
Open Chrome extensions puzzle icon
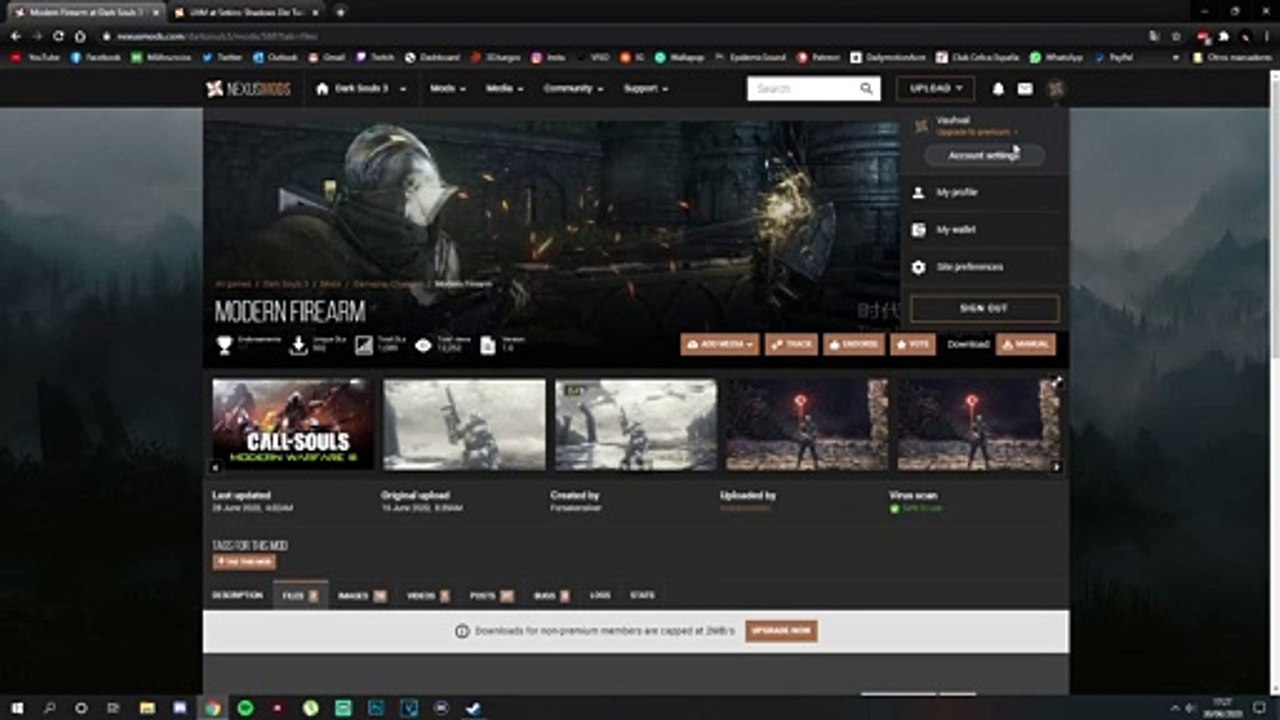pos(1223,36)
